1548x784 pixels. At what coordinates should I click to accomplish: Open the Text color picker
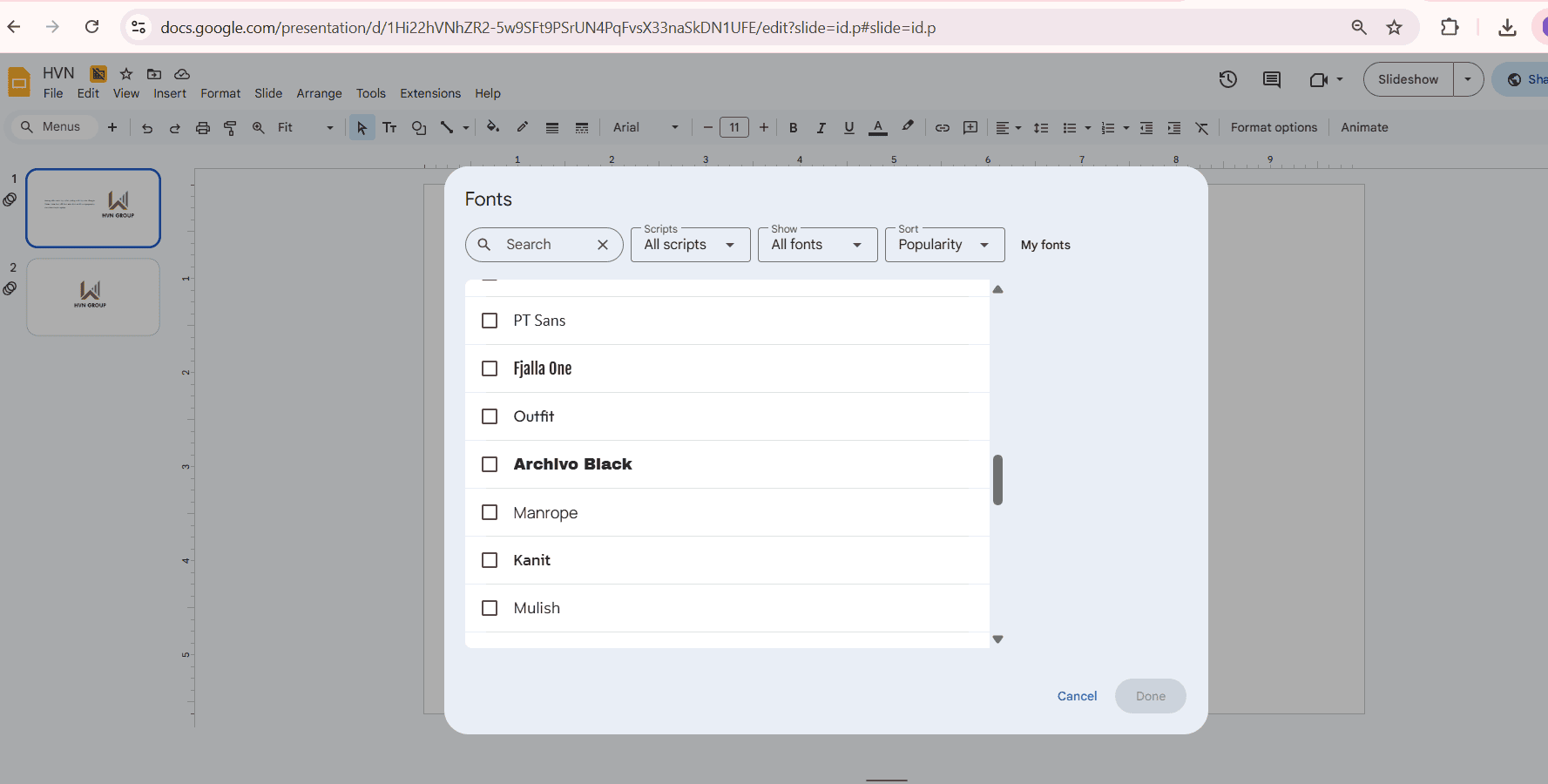877,127
